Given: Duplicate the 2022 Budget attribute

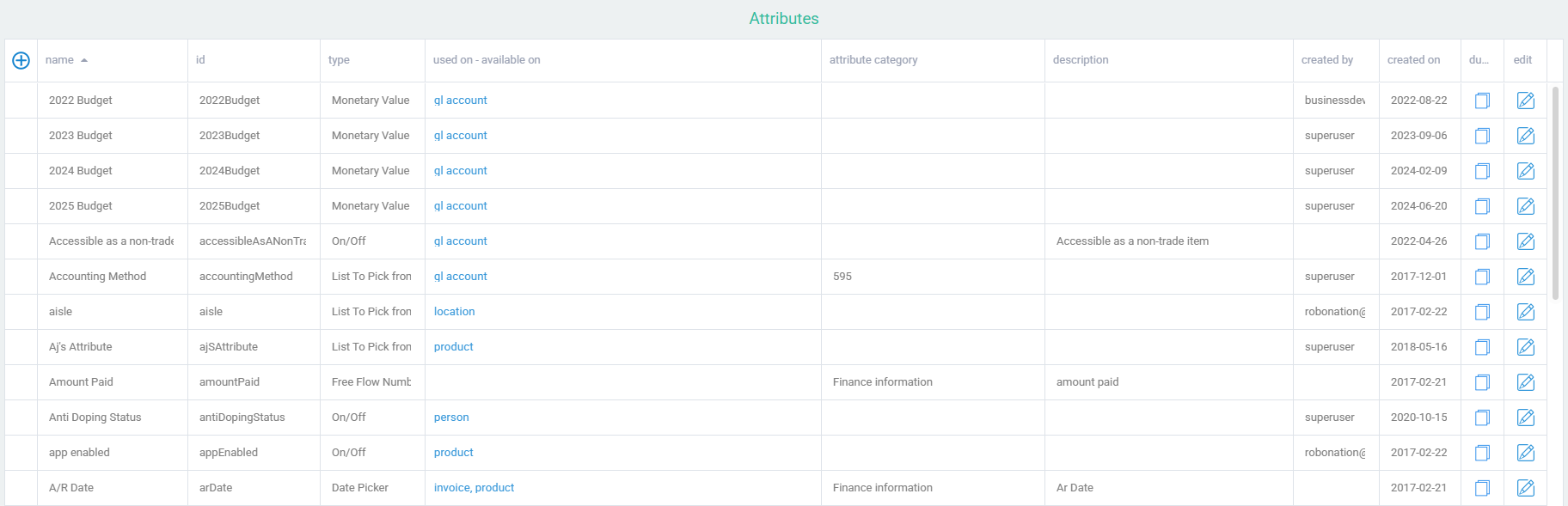Looking at the screenshot, I should [x=1482, y=101].
